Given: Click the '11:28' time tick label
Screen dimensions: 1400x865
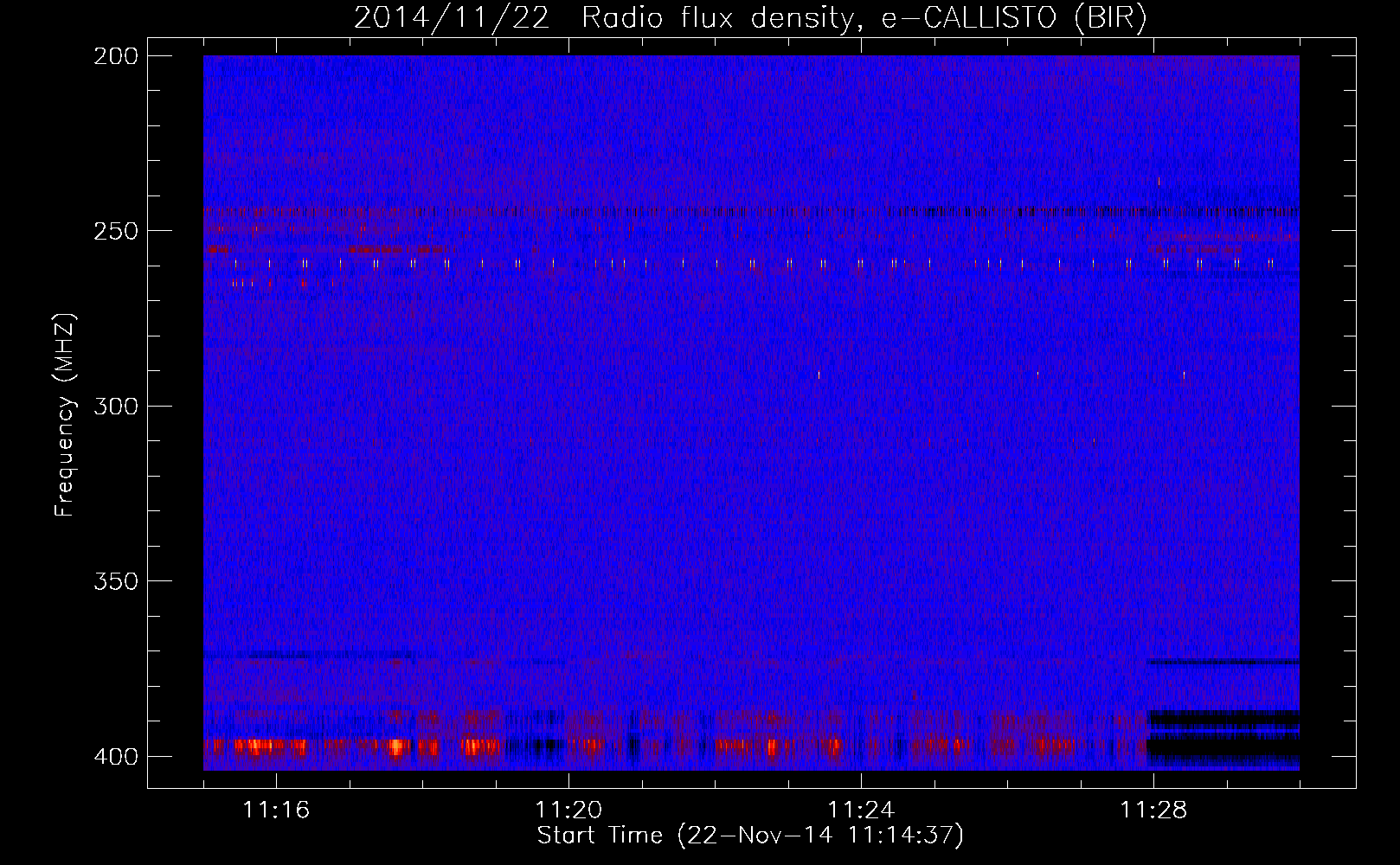Looking at the screenshot, I should point(1153,811).
